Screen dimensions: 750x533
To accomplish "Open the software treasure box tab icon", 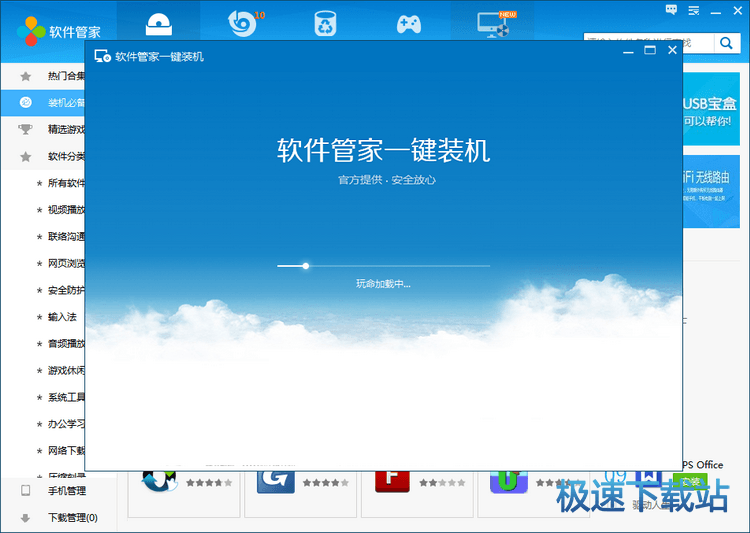I will pos(159,24).
